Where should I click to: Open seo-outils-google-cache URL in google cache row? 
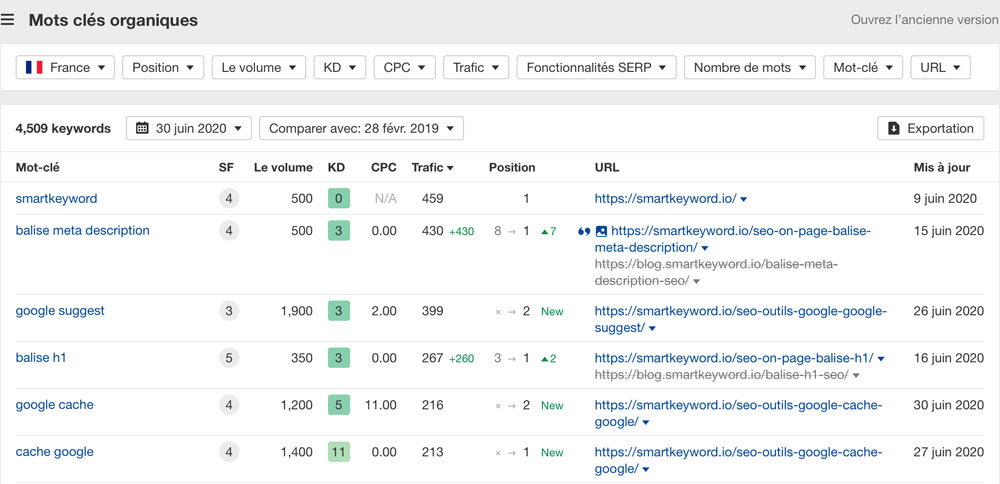click(x=739, y=413)
